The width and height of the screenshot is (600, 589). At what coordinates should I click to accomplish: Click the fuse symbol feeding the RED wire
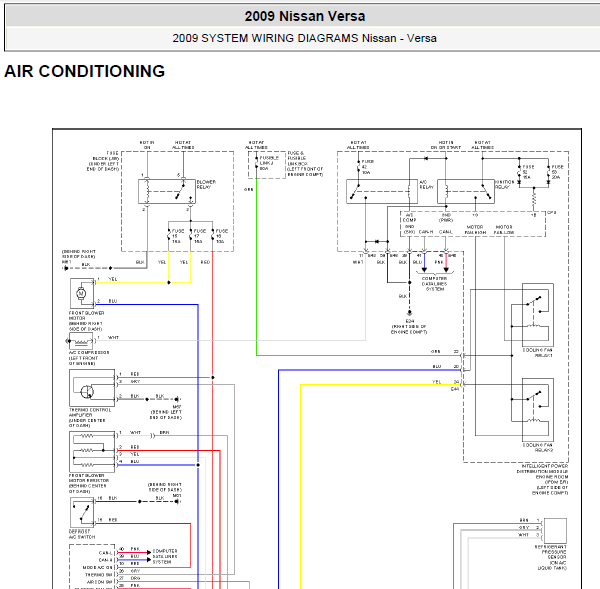pyautogui.click(x=212, y=235)
